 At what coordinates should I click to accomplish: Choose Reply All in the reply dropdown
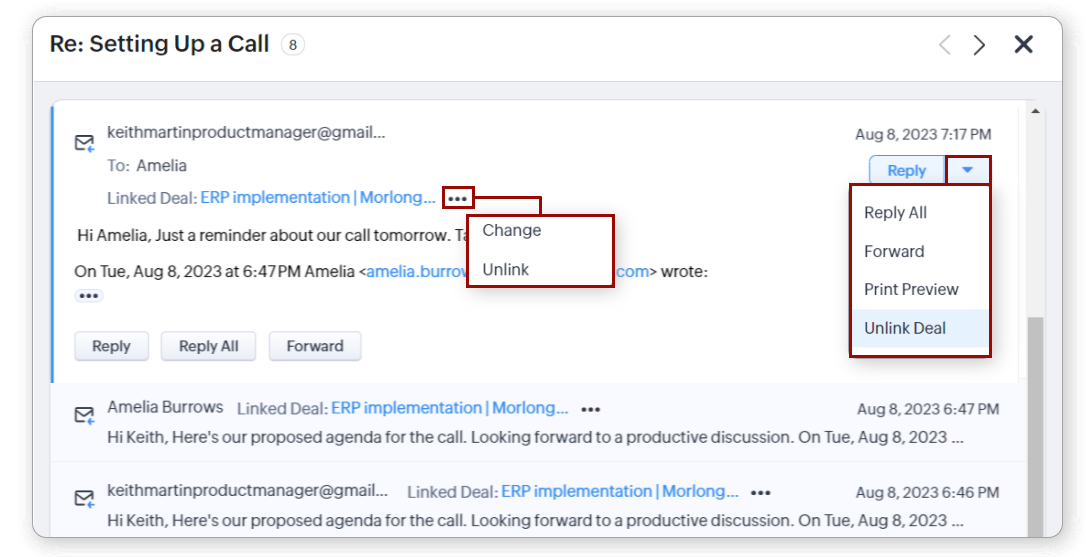[x=895, y=213]
